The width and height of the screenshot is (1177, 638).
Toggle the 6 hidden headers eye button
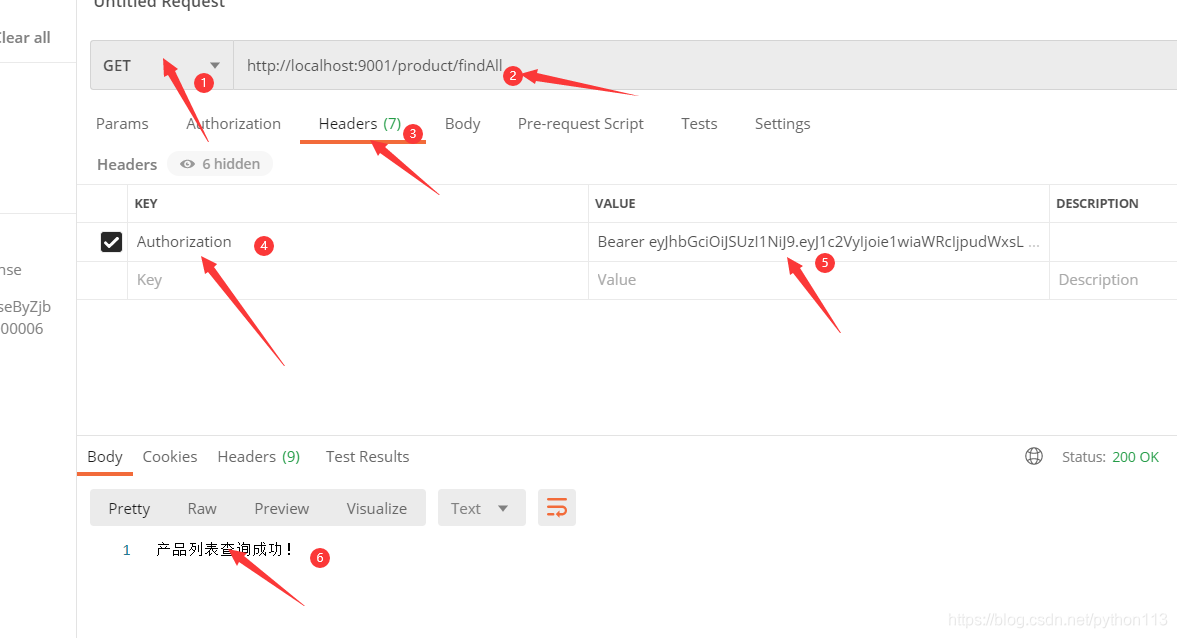click(220, 164)
